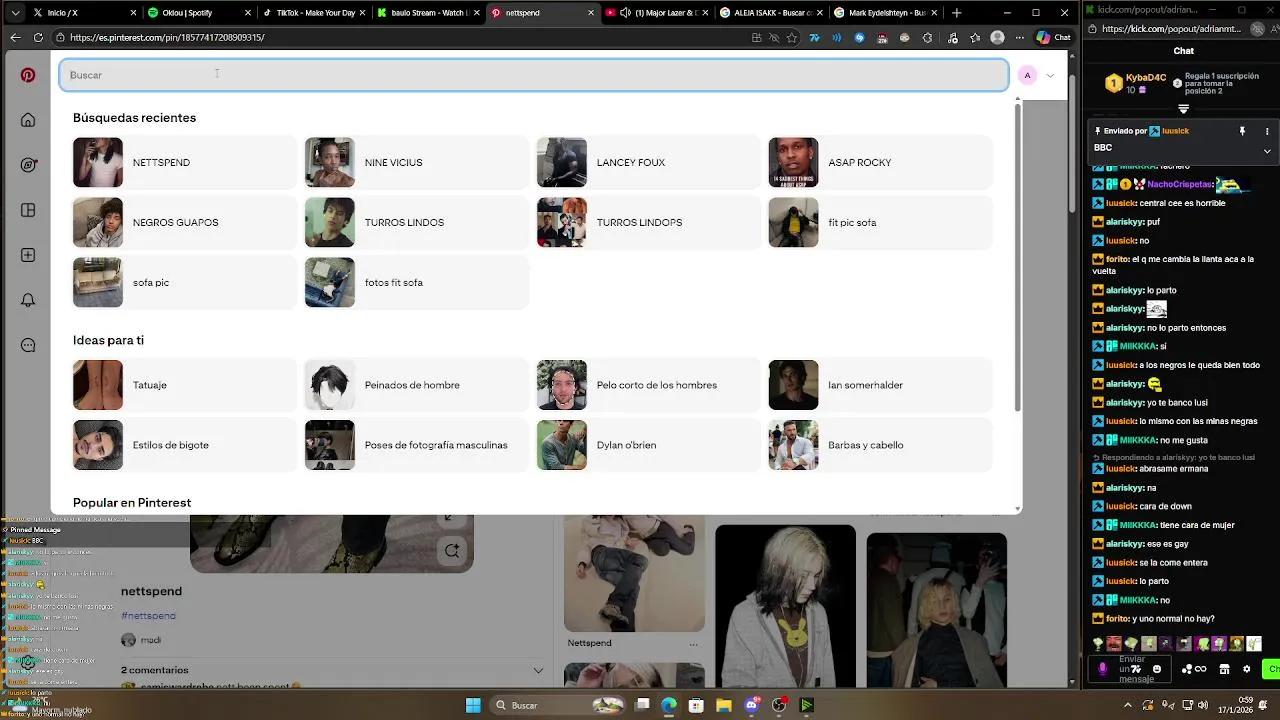
Task: Click the Create pin plus icon
Action: (28, 255)
